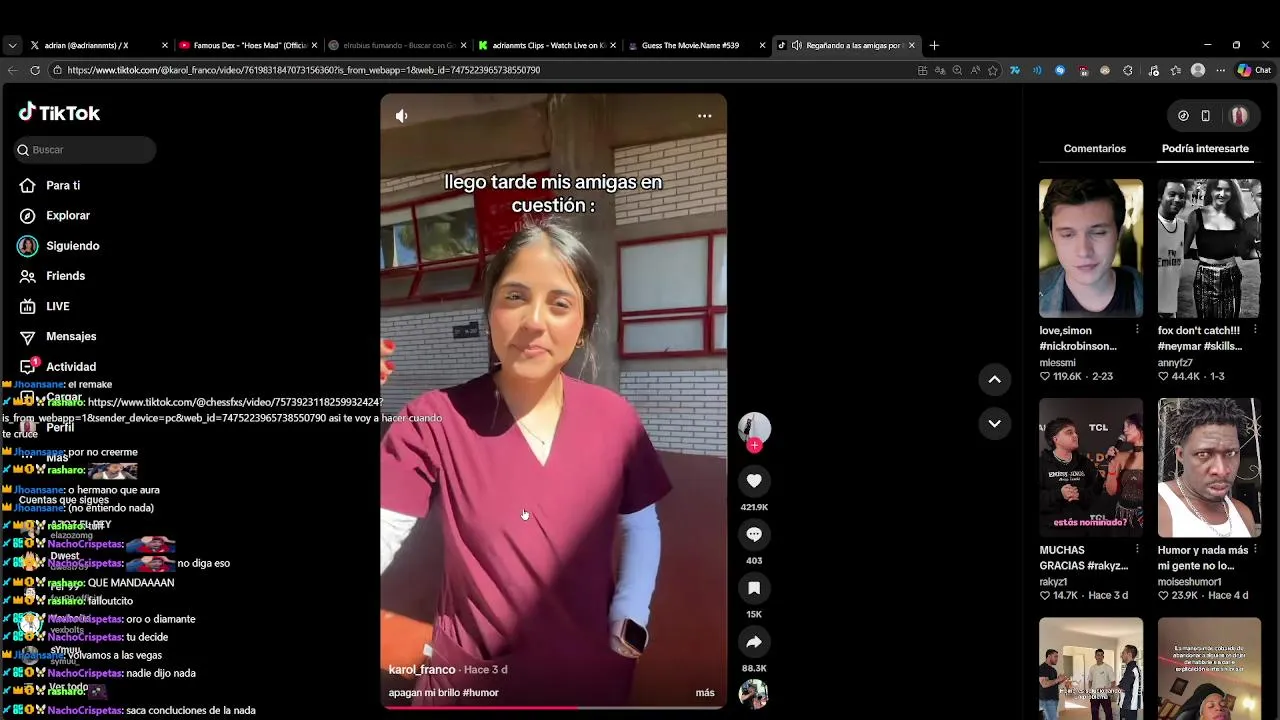Open the profile avatar at top right
1280x720 pixels.
[1239, 116]
